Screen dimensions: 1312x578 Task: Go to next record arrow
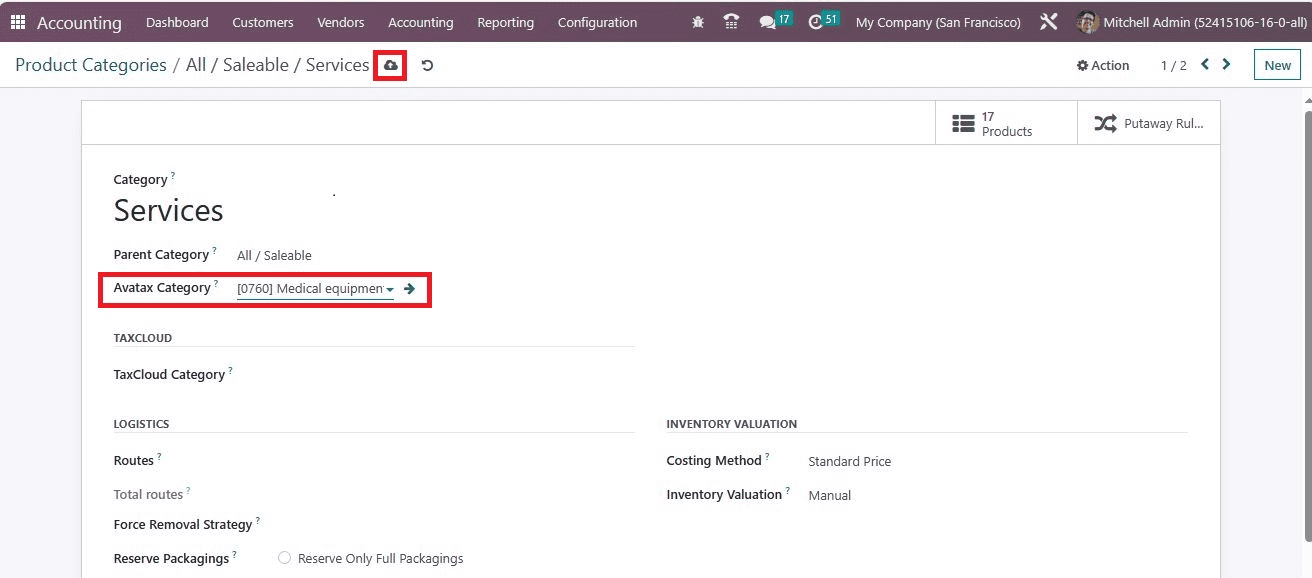point(1227,65)
